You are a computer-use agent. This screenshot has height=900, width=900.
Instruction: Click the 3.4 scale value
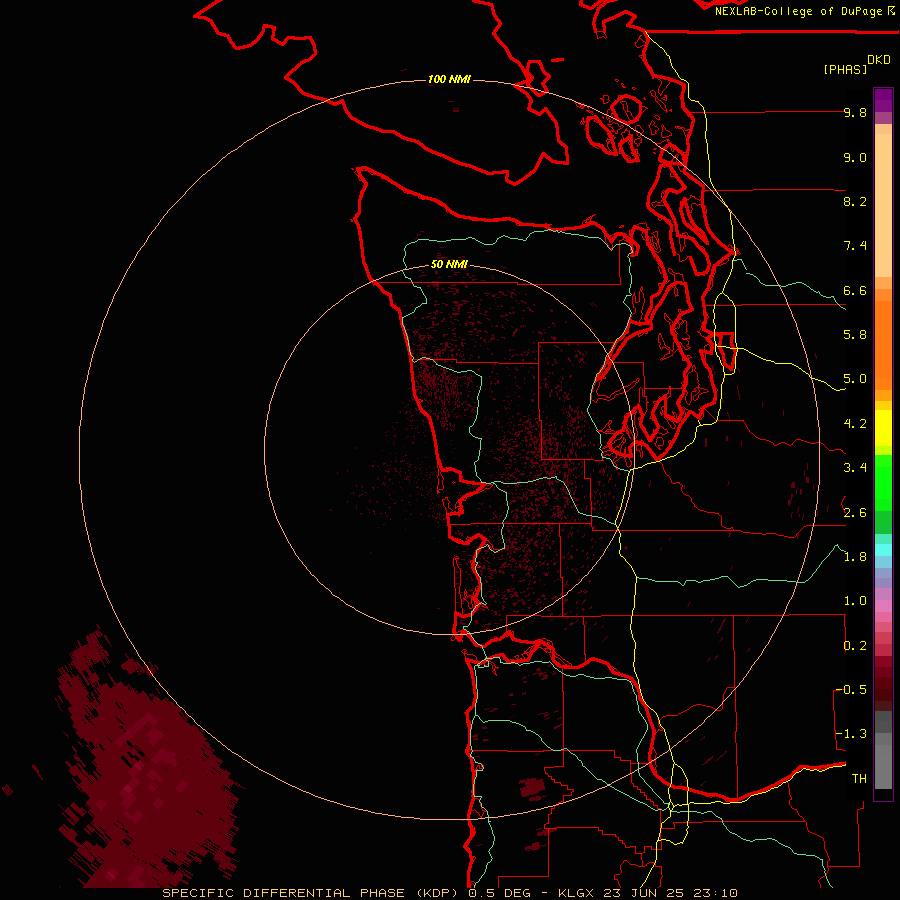(855, 468)
